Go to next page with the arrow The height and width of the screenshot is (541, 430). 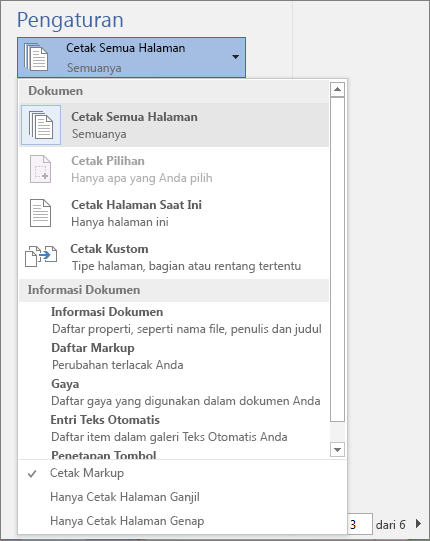(x=418, y=524)
